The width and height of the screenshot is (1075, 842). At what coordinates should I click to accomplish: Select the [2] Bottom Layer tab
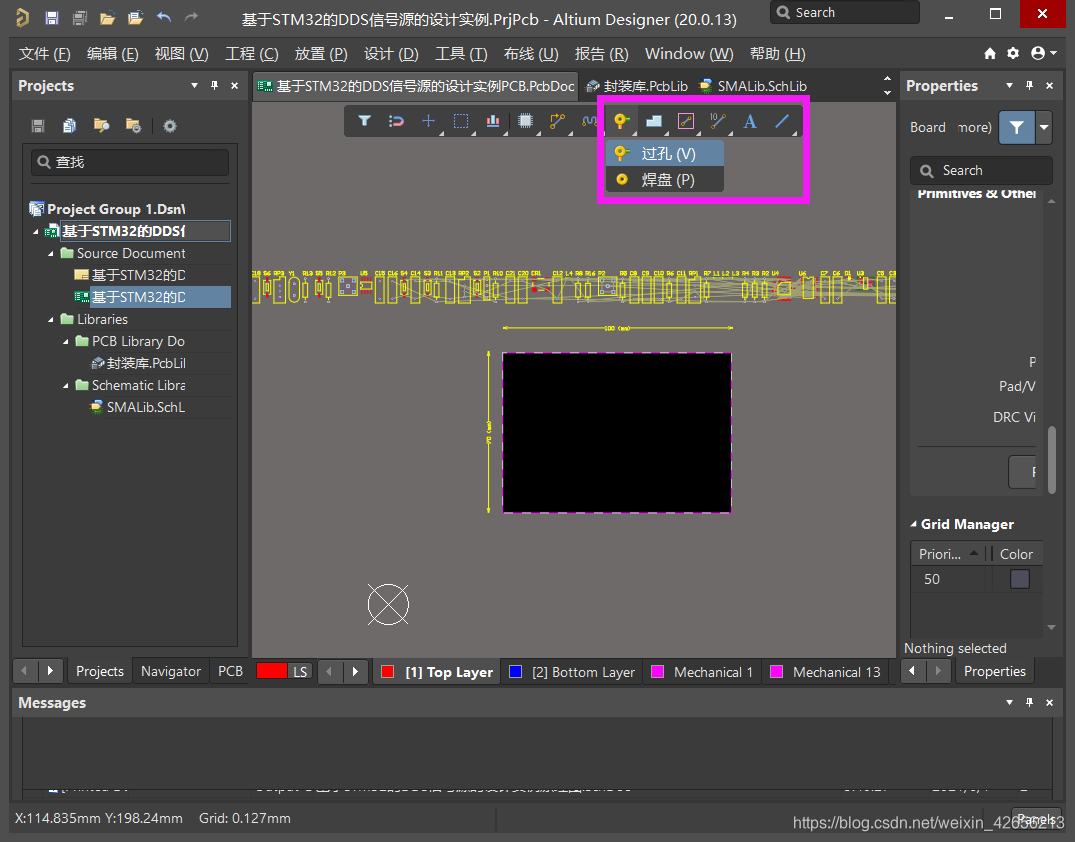coord(573,672)
